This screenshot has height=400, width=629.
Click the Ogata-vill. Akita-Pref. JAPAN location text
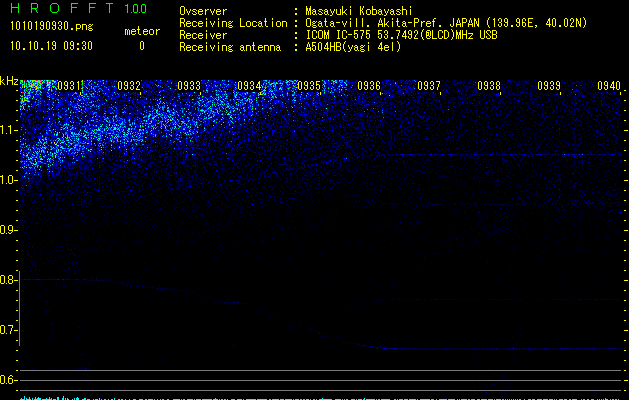point(446,23)
